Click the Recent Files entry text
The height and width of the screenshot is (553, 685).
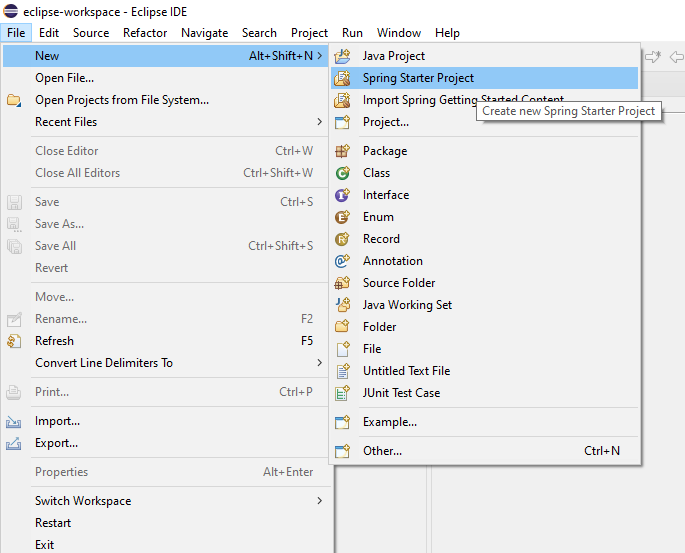click(x=66, y=122)
